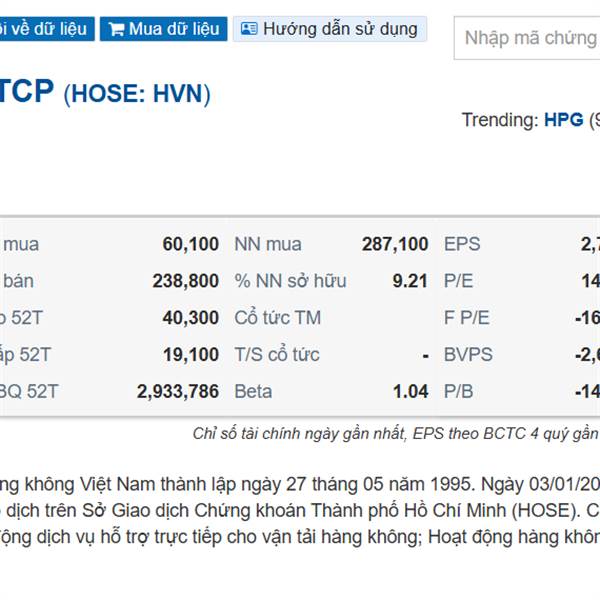Click the italic "Chỉ số tài chính" footnote

(x=396, y=434)
